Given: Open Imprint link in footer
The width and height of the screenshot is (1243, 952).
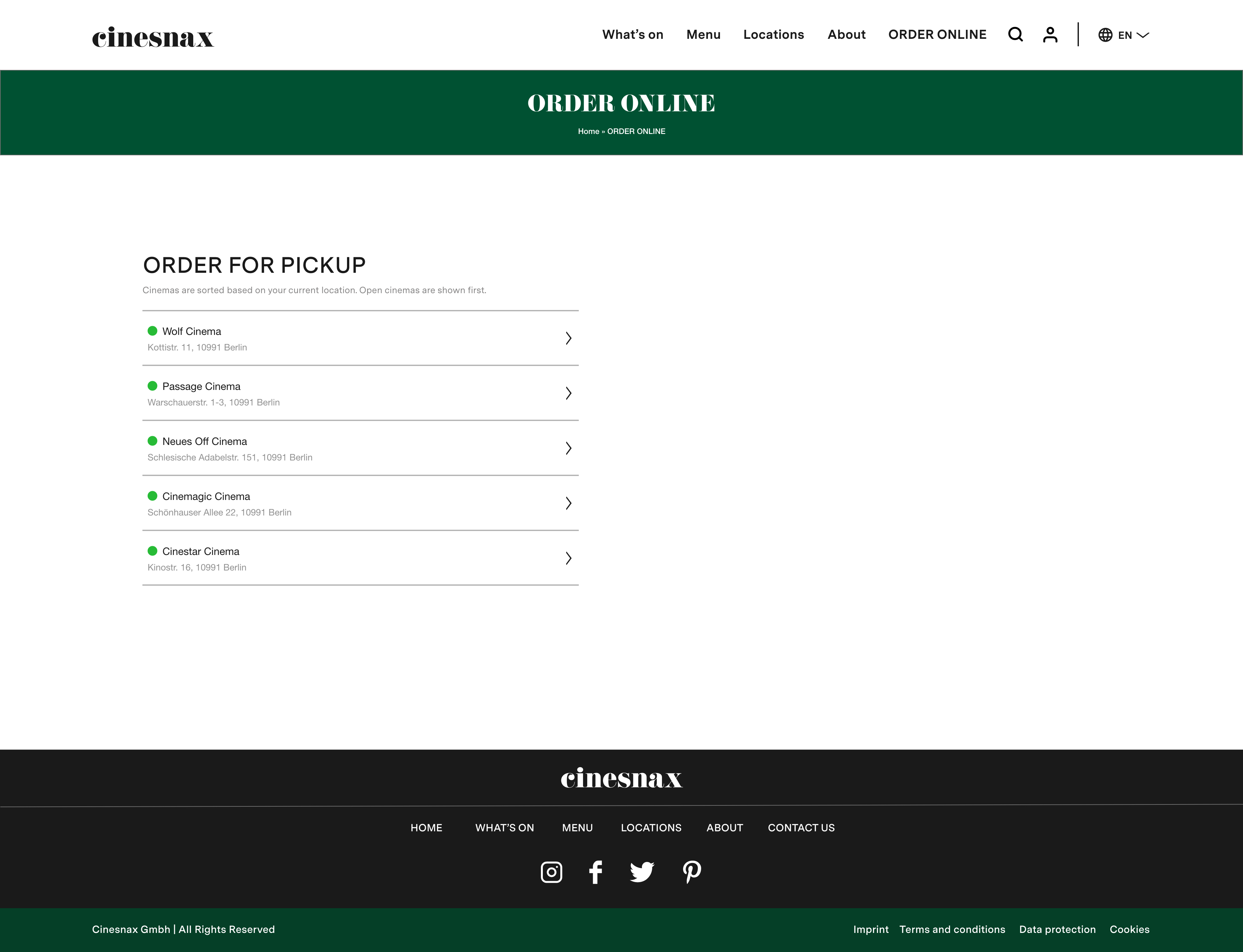Looking at the screenshot, I should (871, 929).
